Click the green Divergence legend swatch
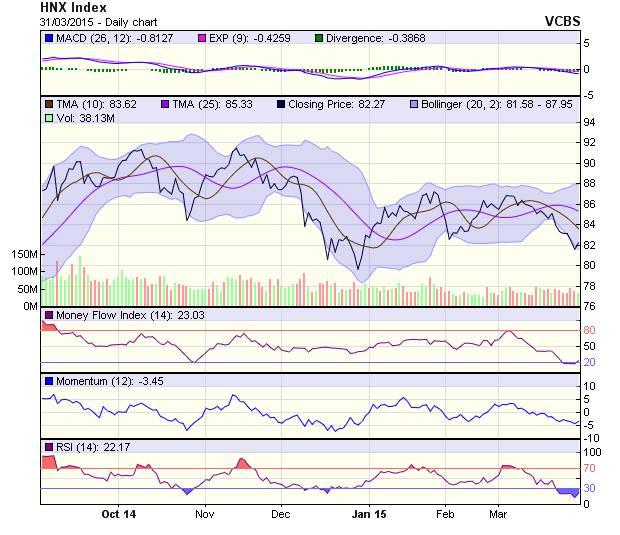Screen dimensions: 620x535 click(x=319, y=38)
